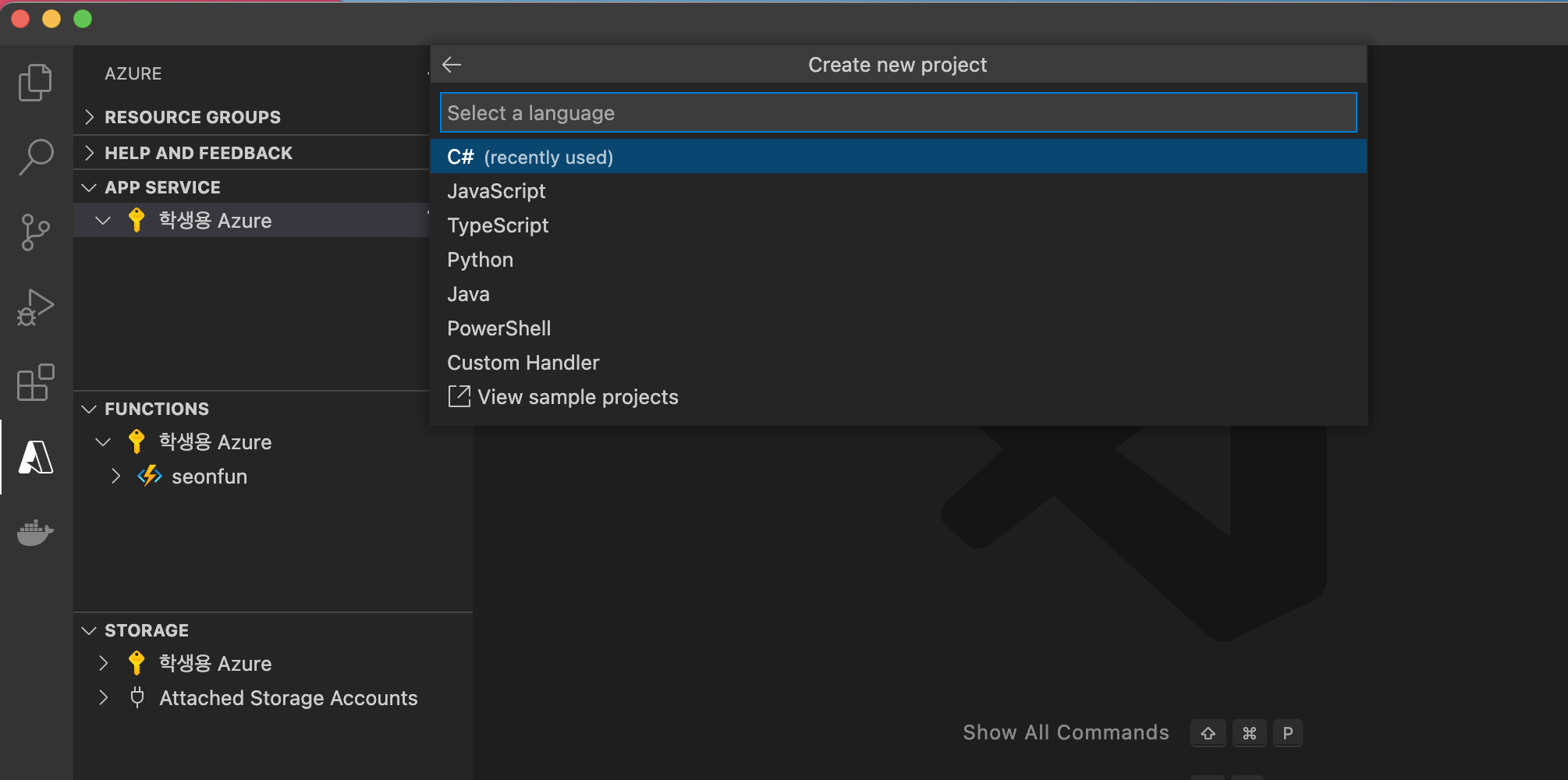
Task: Maximize the window with green button
Action: tap(83, 19)
